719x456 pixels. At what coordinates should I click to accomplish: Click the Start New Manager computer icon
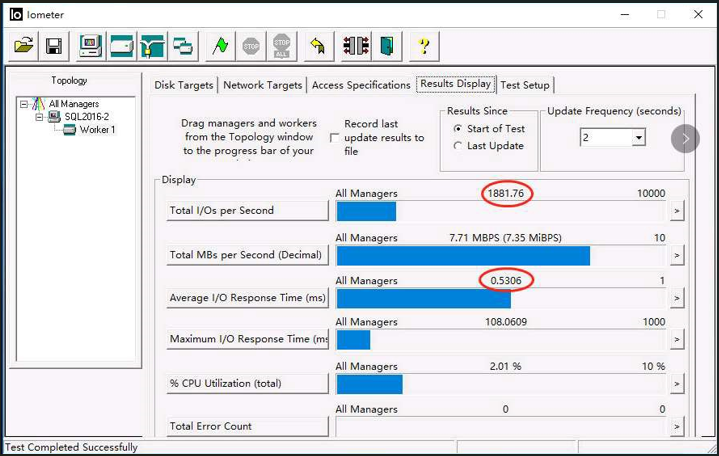point(90,46)
